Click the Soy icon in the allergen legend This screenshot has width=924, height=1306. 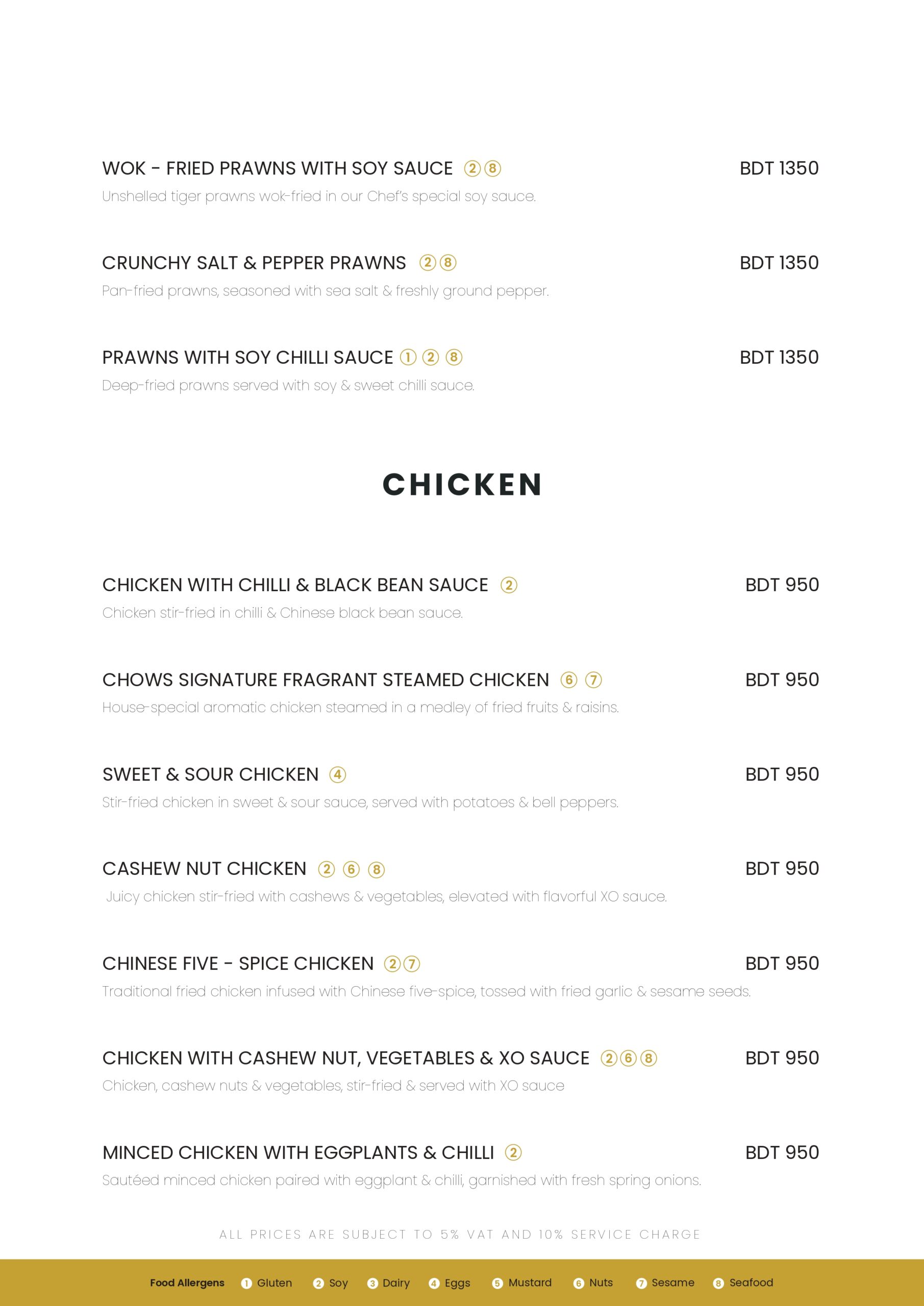coord(318,1283)
